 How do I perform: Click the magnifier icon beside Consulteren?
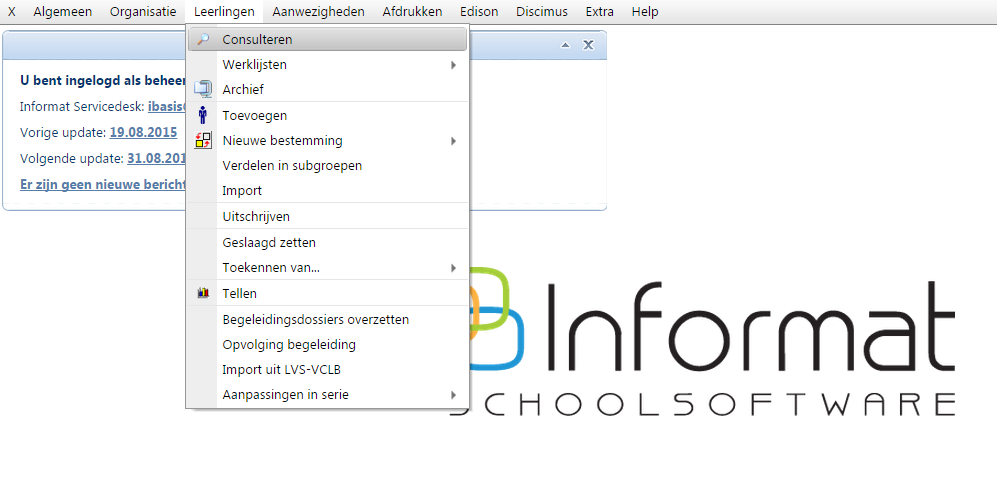pyautogui.click(x=203, y=39)
